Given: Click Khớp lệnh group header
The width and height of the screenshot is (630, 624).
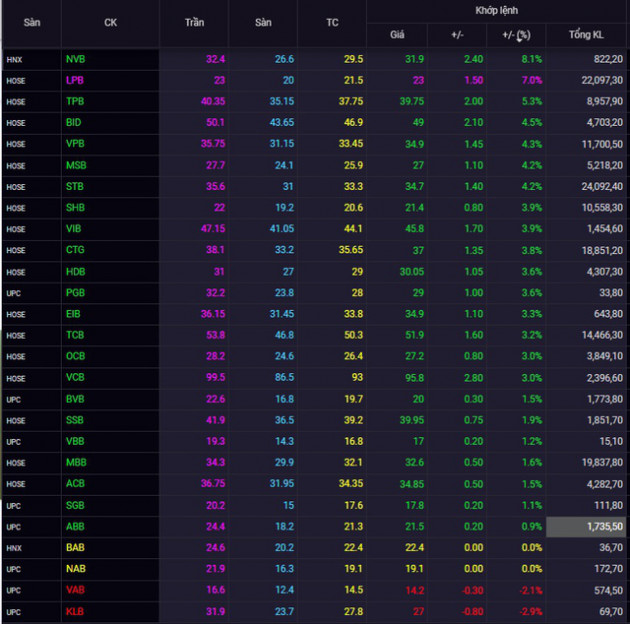Looking at the screenshot, I should pyautogui.click(x=497, y=10).
